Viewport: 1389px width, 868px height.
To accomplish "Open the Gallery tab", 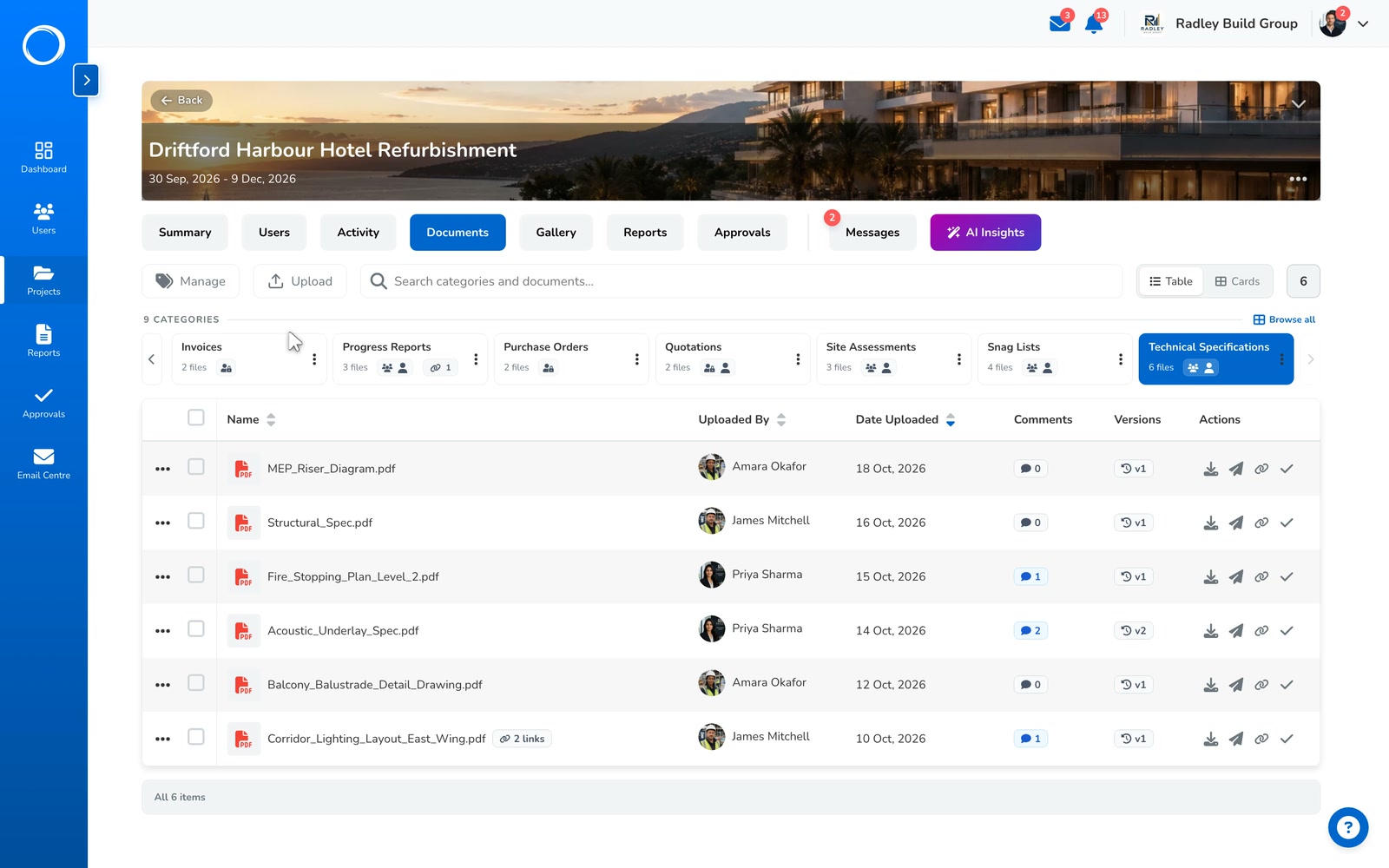I will click(556, 233).
